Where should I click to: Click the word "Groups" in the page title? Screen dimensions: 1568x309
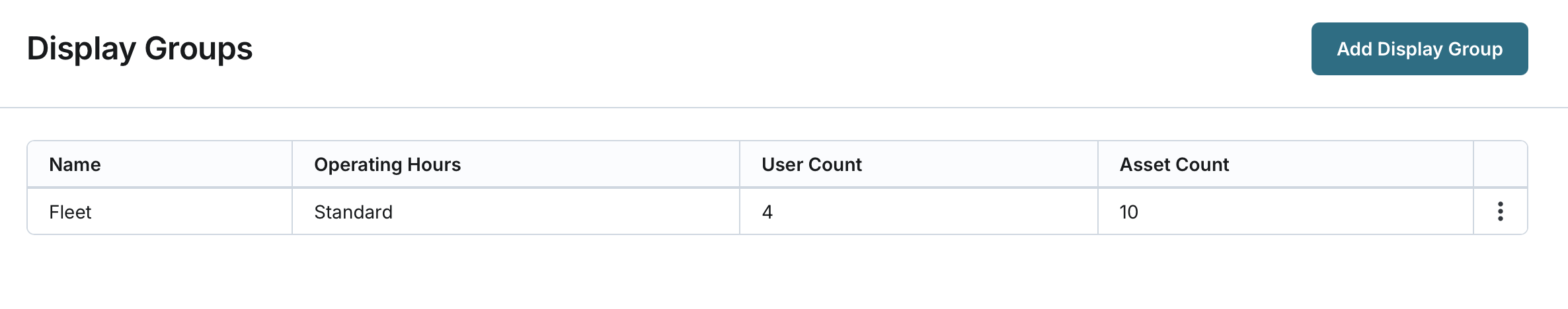(x=198, y=49)
